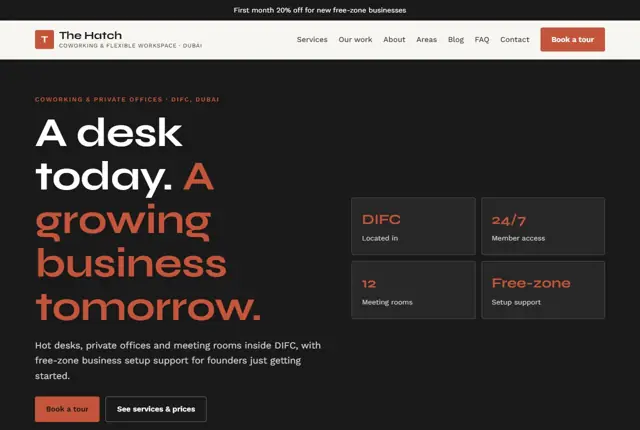The width and height of the screenshot is (640, 430).
Task: Click the hero Book a tour button
Action: point(67,409)
